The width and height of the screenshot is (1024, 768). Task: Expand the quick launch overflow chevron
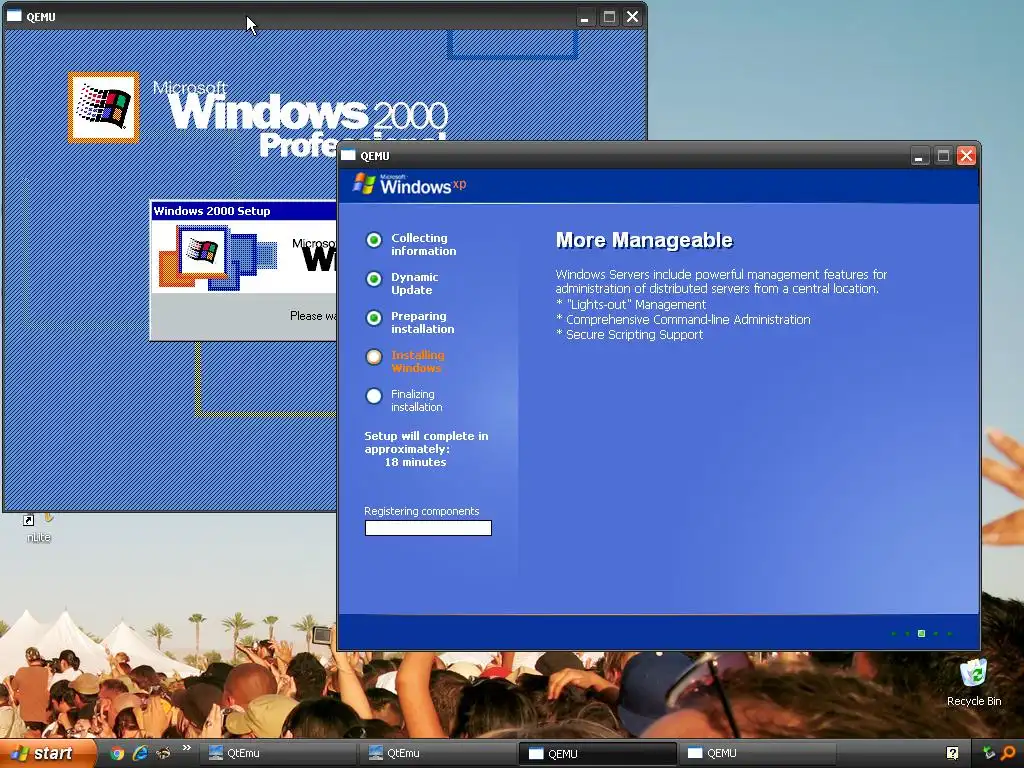pyautogui.click(x=187, y=748)
